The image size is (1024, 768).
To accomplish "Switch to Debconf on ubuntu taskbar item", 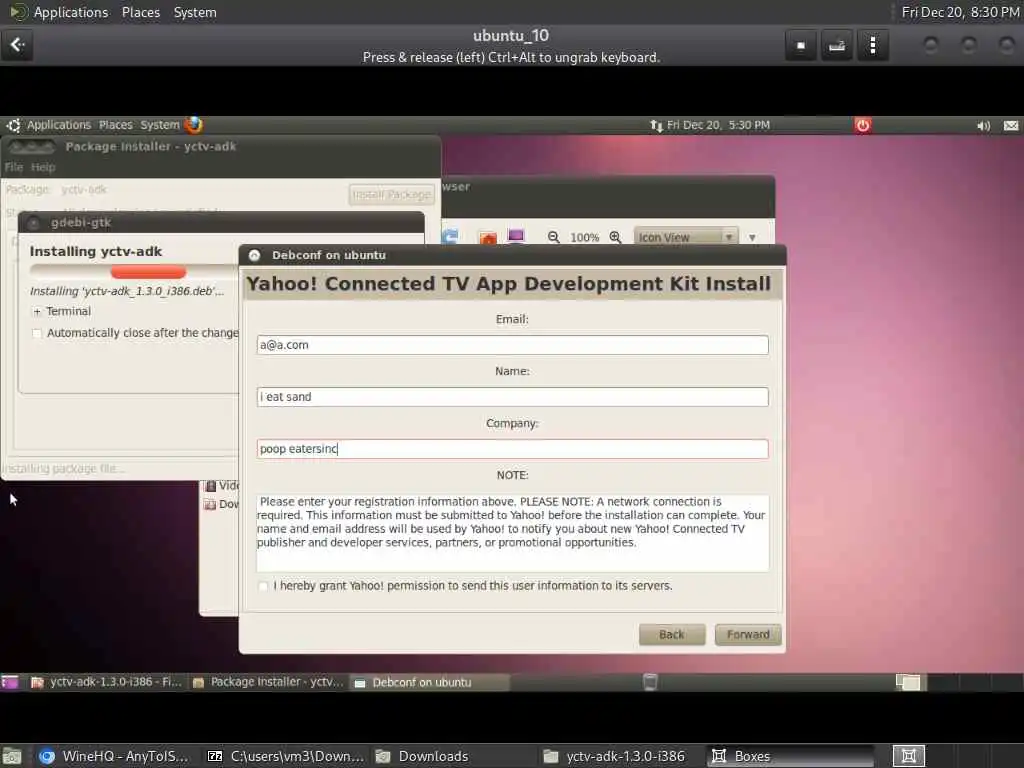I will [429, 682].
